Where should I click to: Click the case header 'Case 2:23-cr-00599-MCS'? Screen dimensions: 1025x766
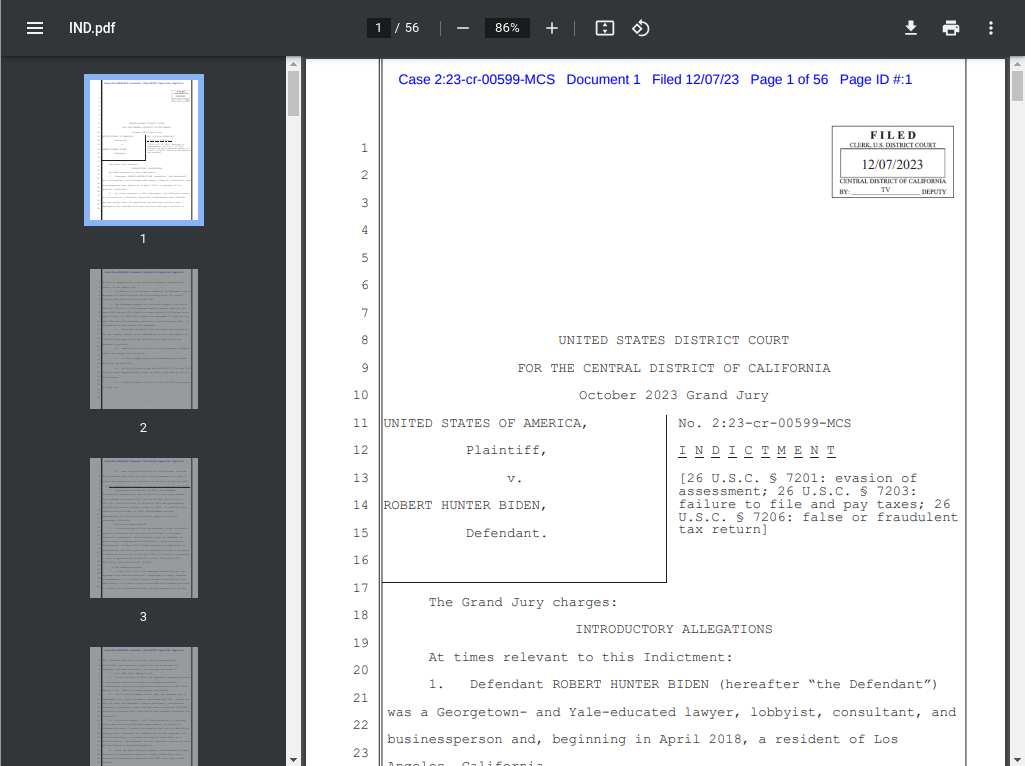click(477, 80)
